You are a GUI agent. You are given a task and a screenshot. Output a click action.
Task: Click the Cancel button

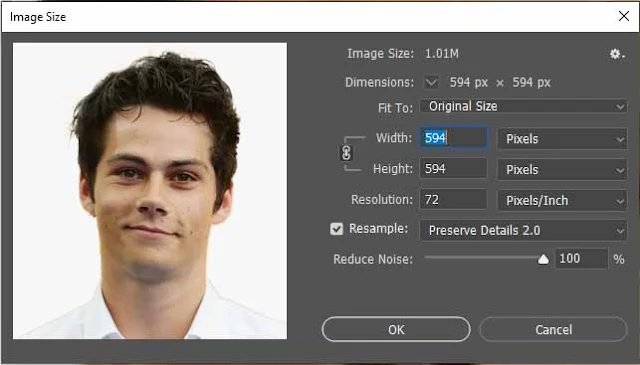553,329
